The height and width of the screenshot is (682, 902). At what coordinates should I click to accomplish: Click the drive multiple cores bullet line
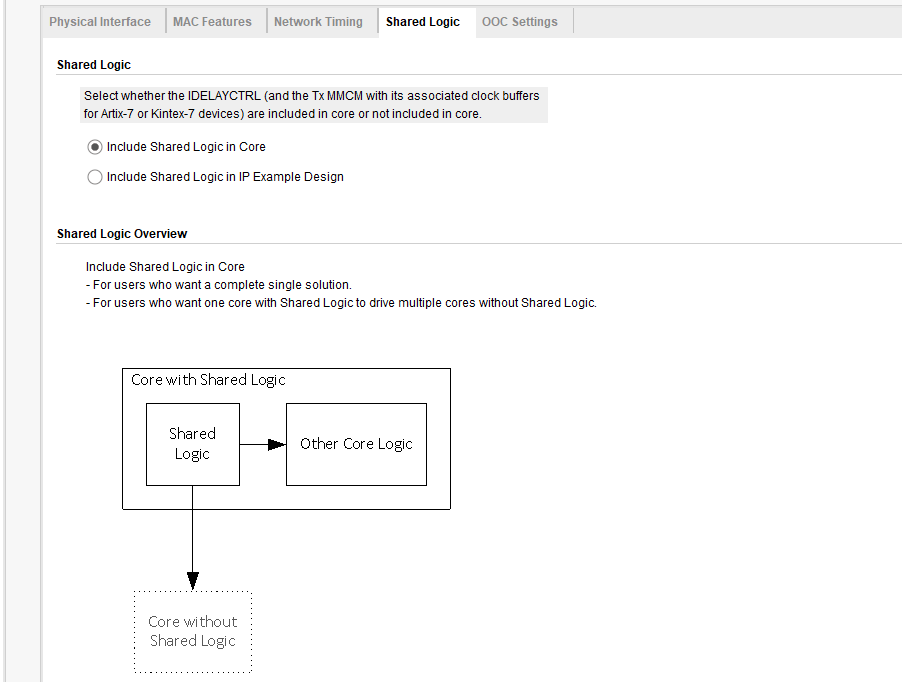(x=341, y=303)
